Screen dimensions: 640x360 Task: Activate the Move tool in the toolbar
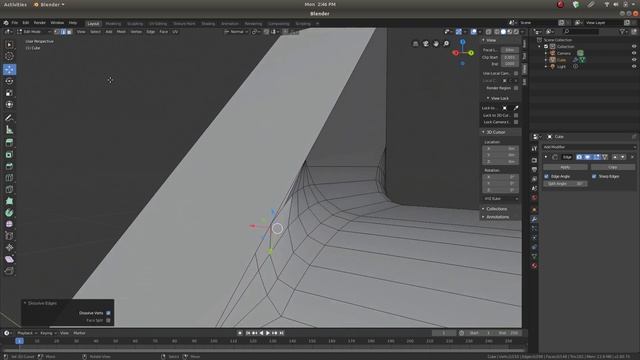coord(9,69)
